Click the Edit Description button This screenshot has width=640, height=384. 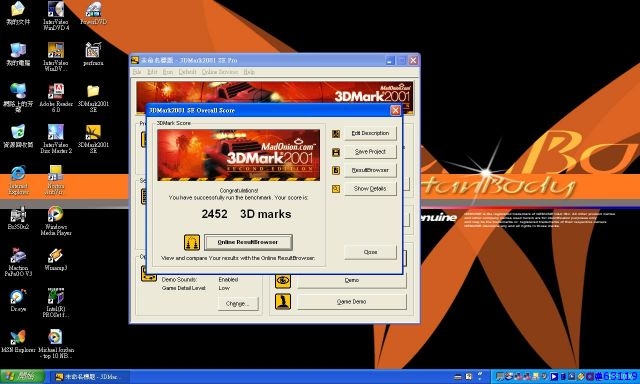pos(370,133)
